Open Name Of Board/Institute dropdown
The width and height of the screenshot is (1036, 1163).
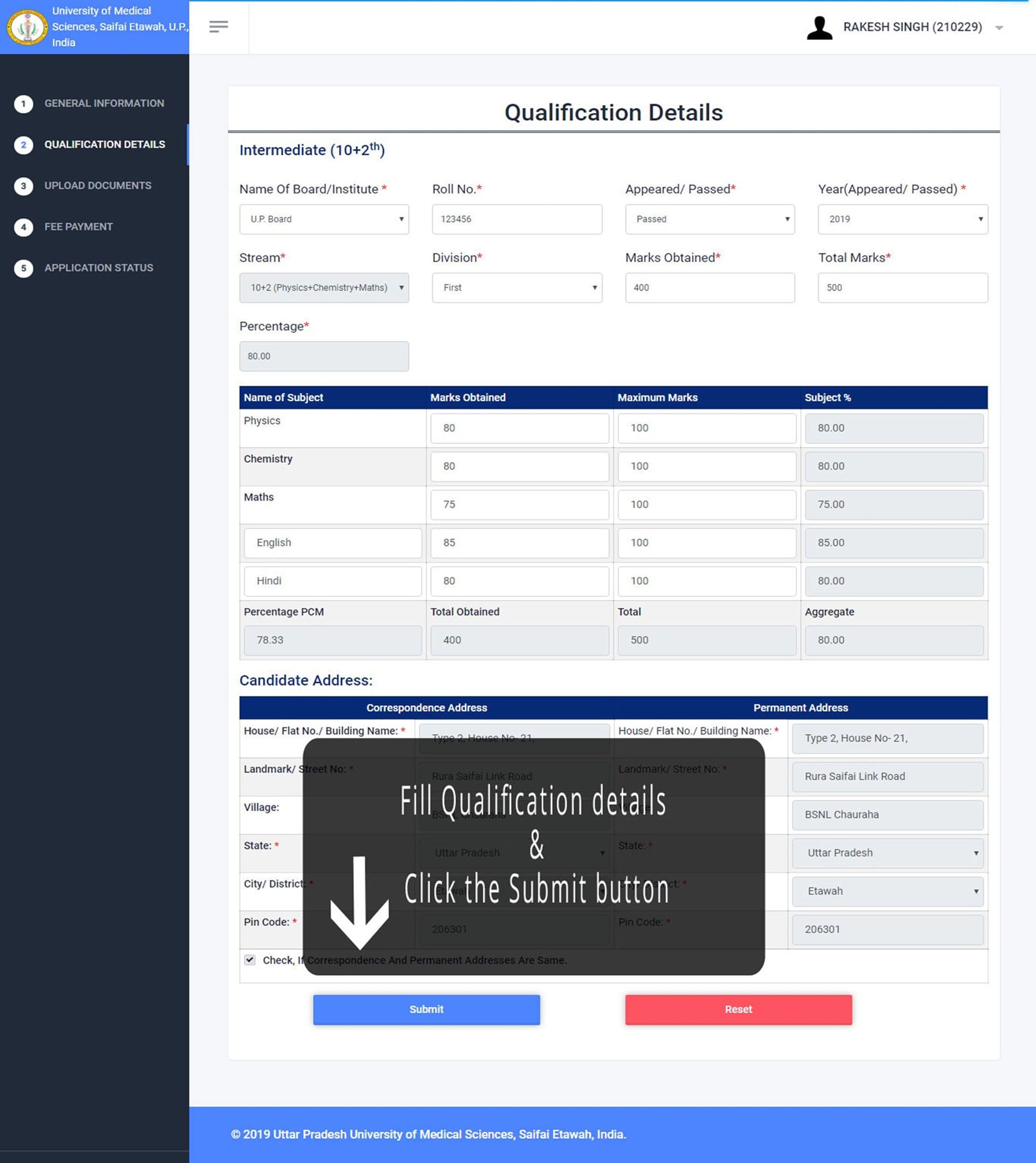click(x=324, y=219)
